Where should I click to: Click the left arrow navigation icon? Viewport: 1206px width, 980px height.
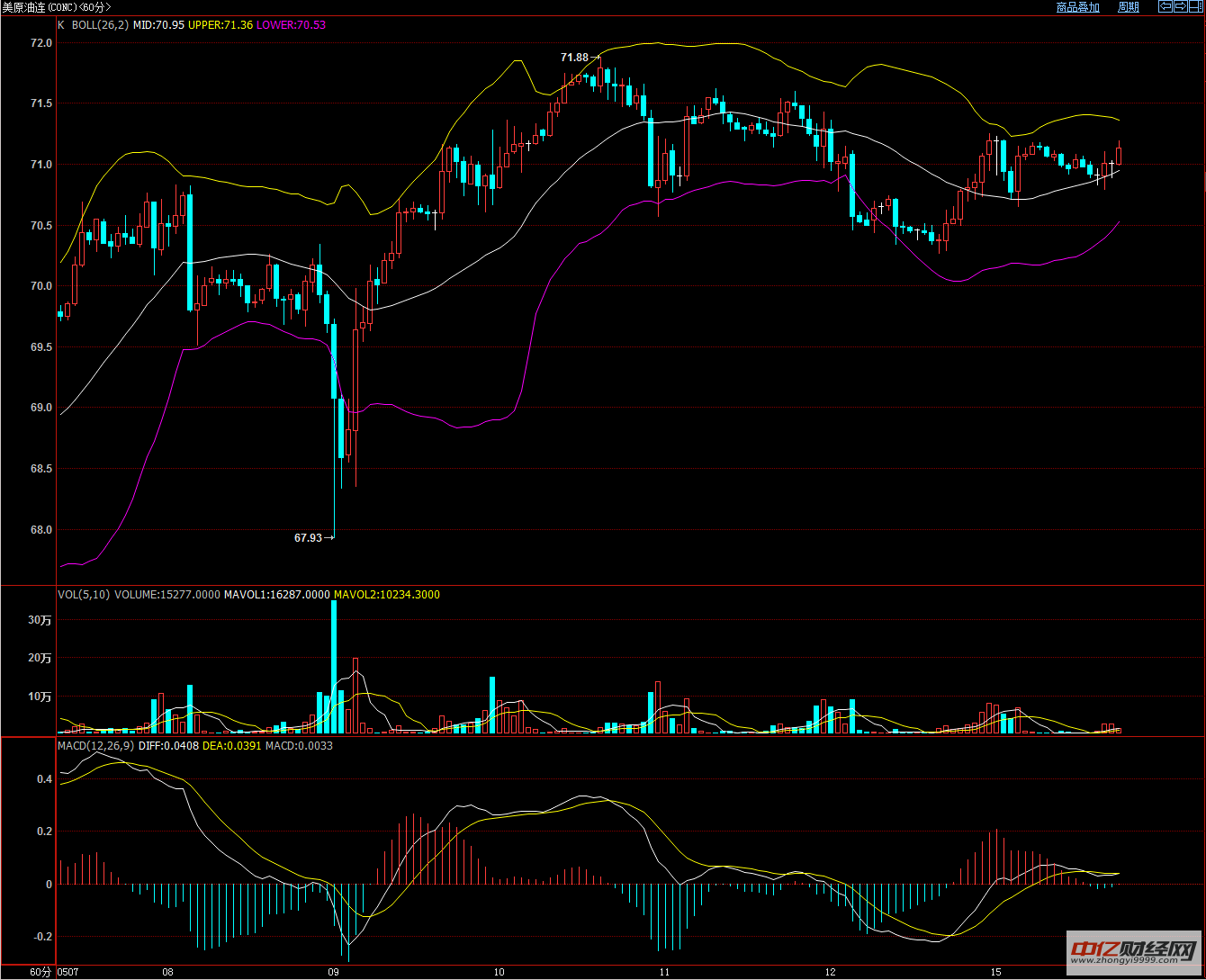pos(1165,6)
